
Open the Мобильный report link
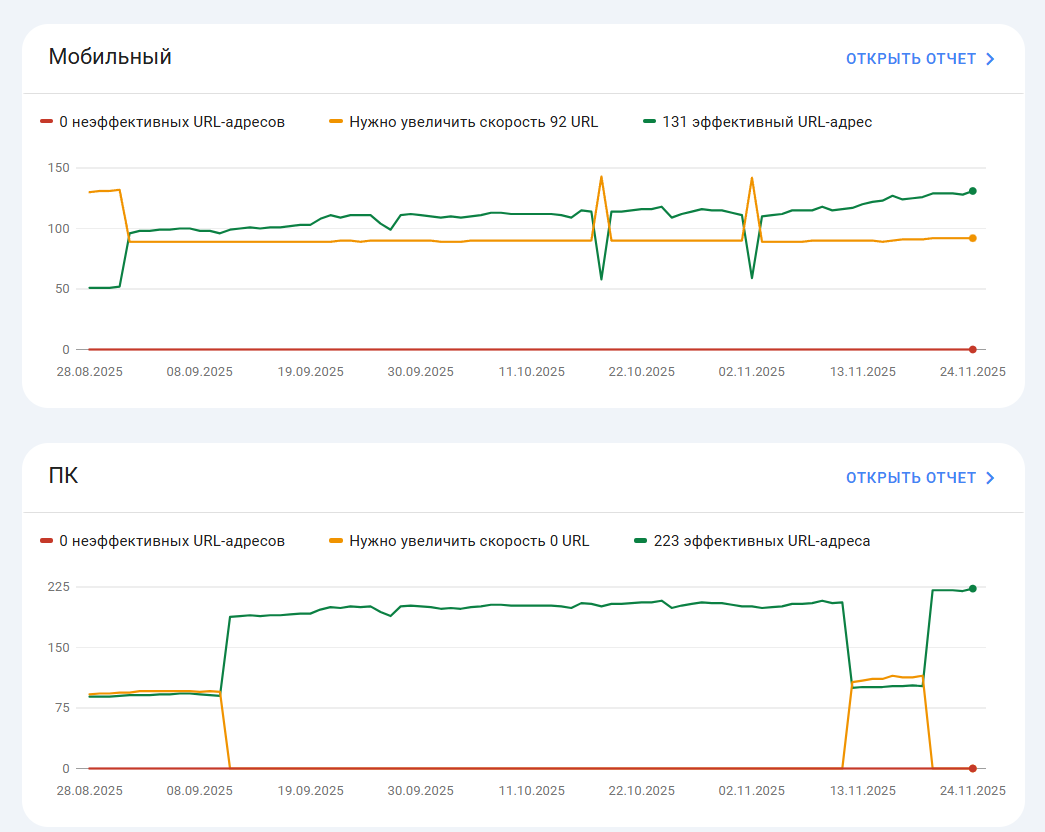910,59
